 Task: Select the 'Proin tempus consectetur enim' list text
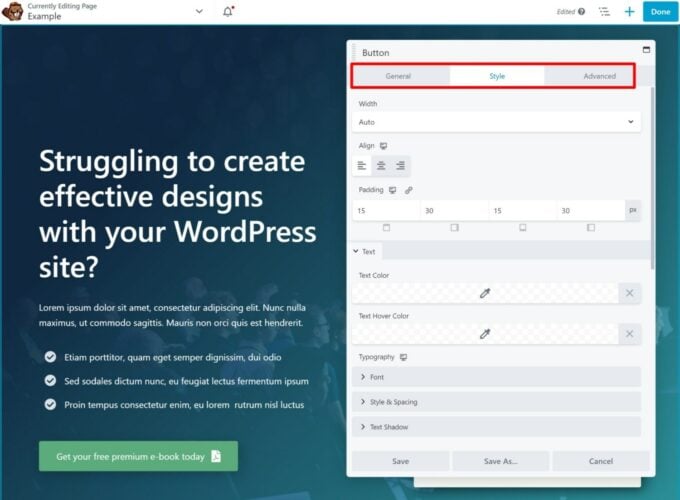point(184,405)
